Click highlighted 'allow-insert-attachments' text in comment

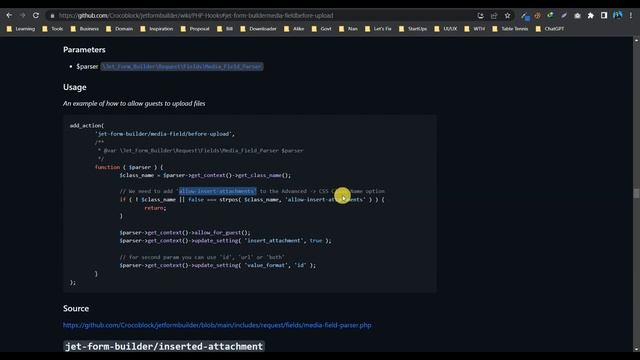click(218, 191)
